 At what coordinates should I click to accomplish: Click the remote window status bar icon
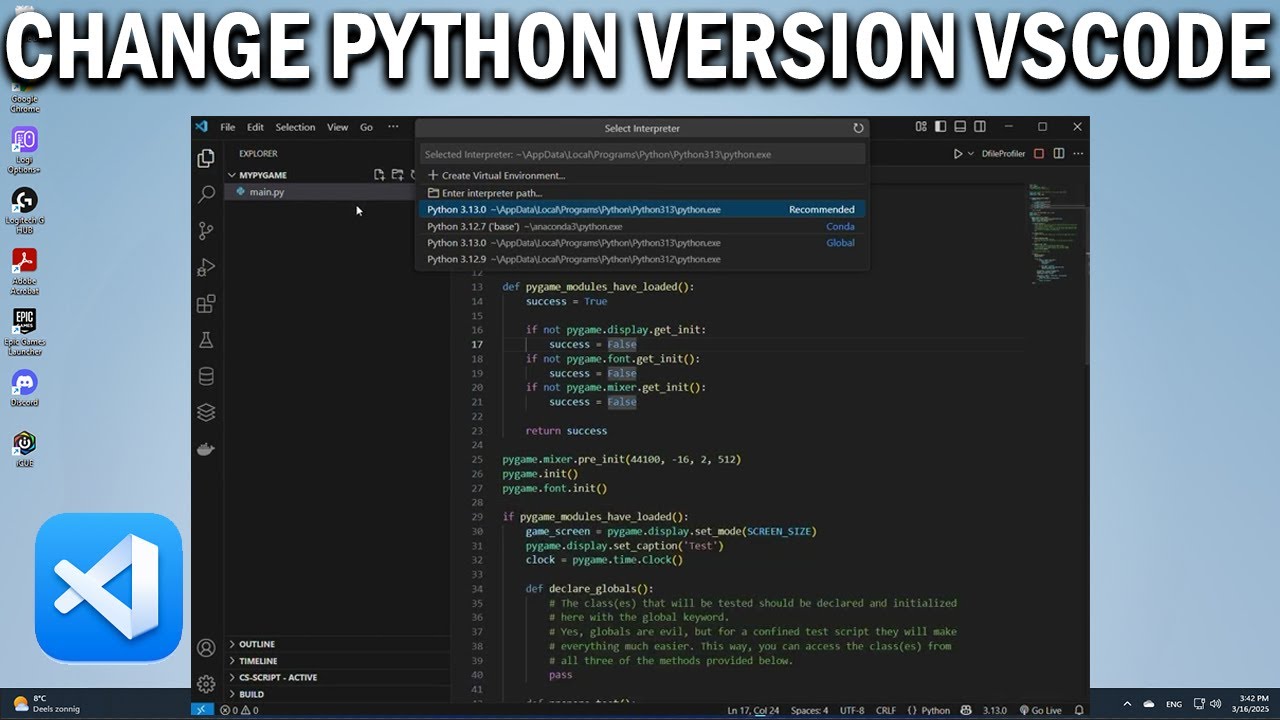[203, 710]
